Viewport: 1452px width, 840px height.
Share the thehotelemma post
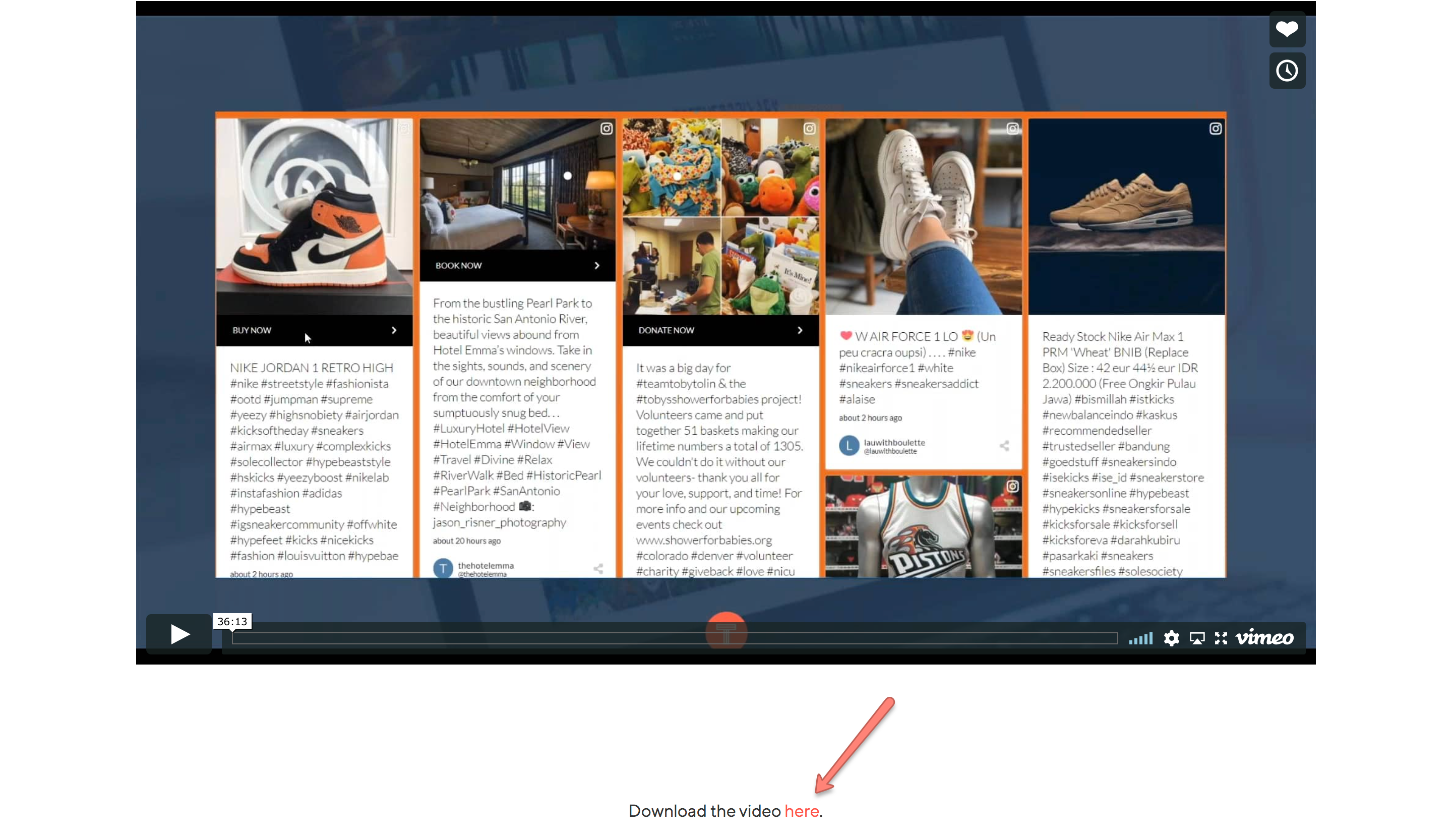pos(598,569)
